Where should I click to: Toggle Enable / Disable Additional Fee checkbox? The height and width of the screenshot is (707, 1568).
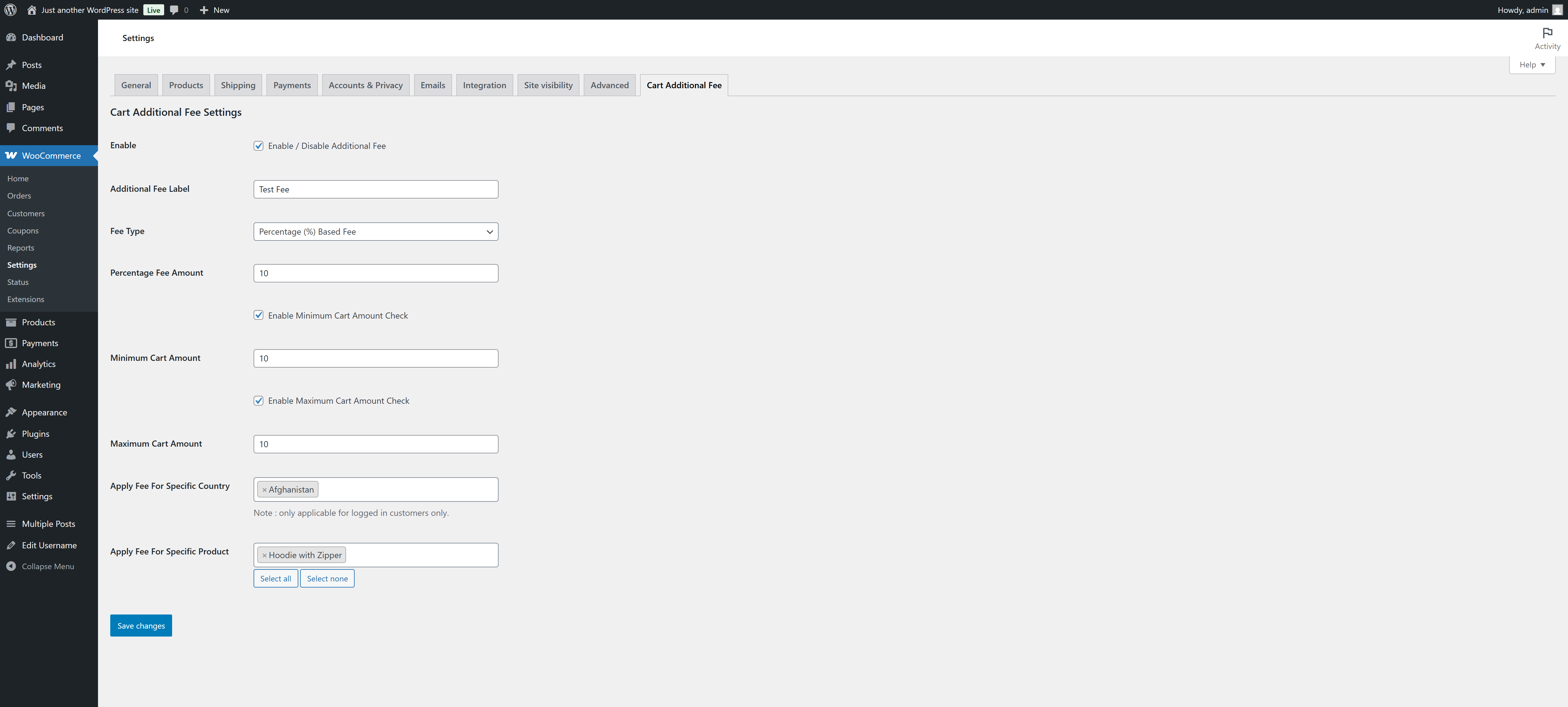[259, 146]
